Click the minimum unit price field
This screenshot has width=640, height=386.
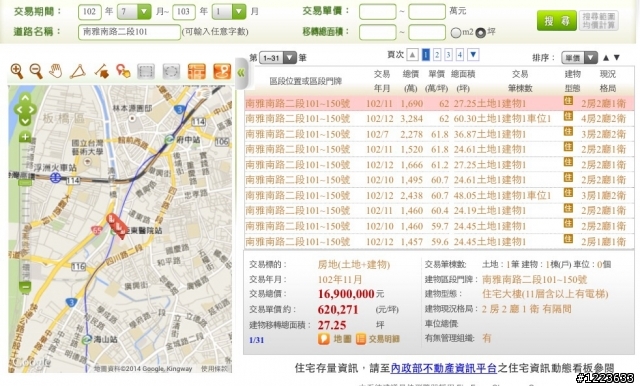coord(378,11)
